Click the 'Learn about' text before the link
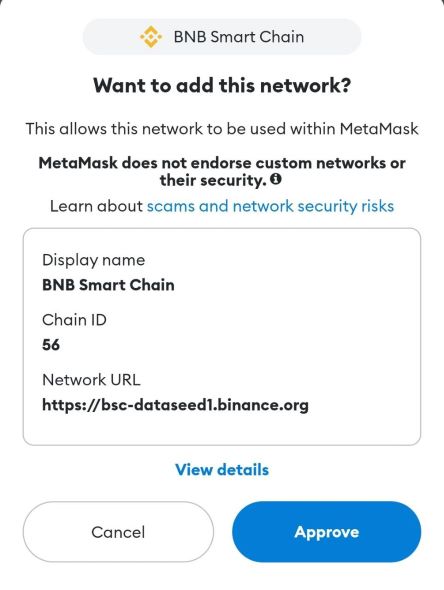444x590 pixels. click(96, 206)
